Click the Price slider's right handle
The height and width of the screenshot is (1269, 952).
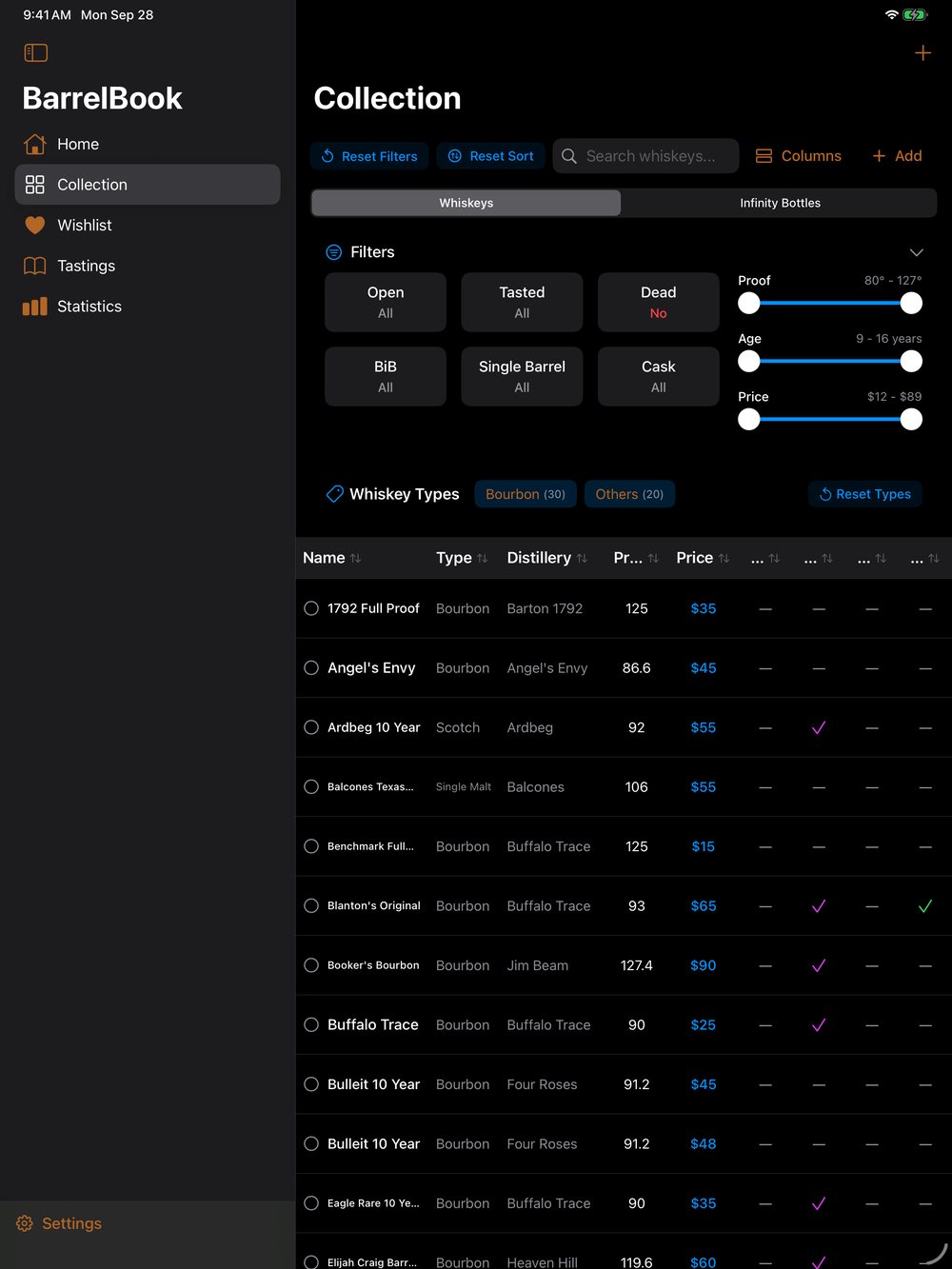(x=911, y=419)
